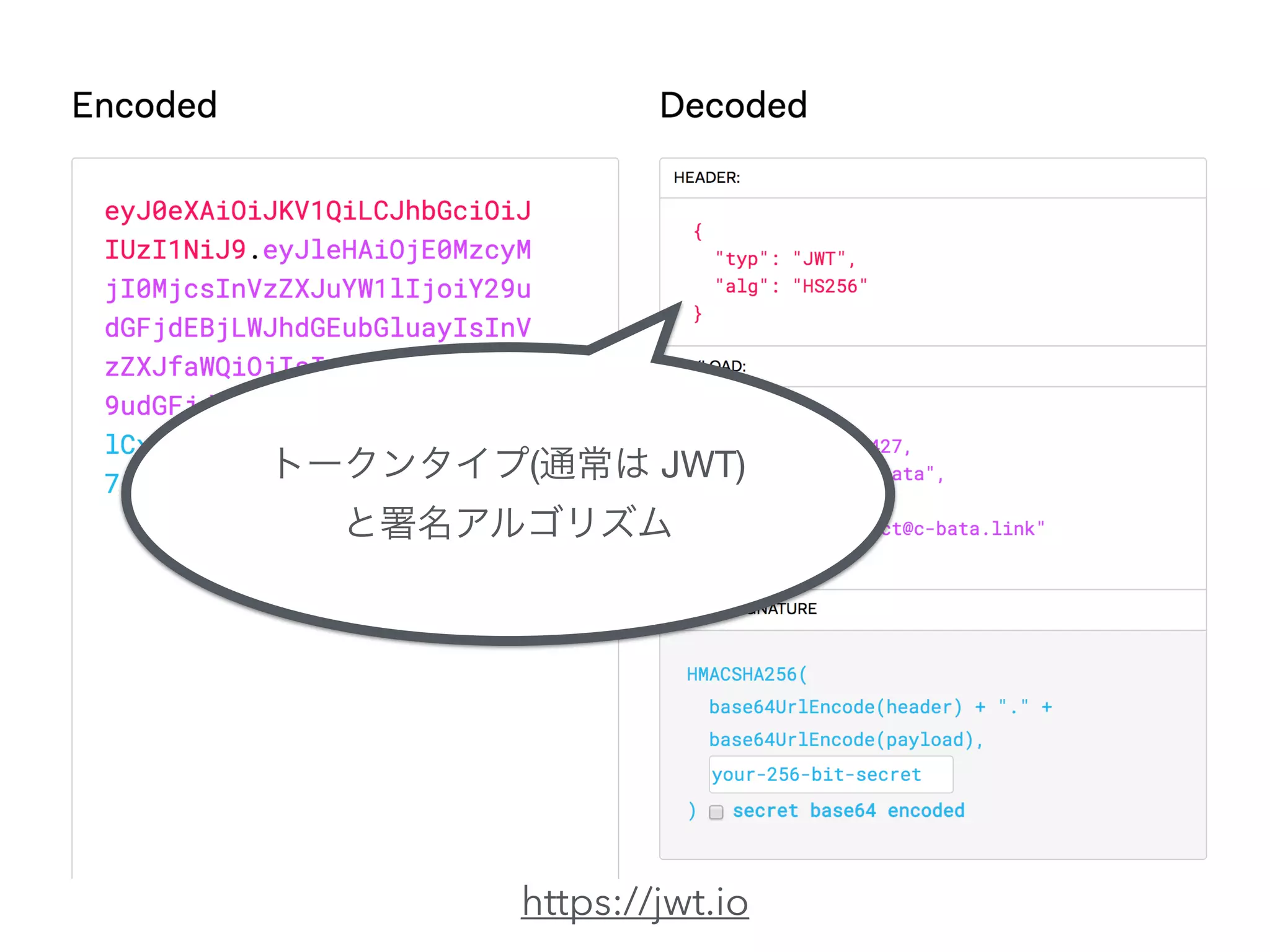Click the "alg": "HS256" line
This screenshot has width=1270, height=952.
click(791, 286)
